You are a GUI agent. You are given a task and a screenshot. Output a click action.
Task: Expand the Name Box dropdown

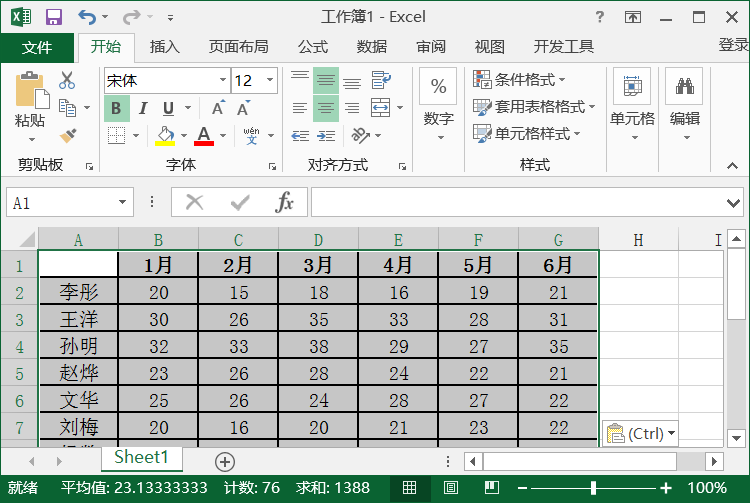[x=122, y=202]
